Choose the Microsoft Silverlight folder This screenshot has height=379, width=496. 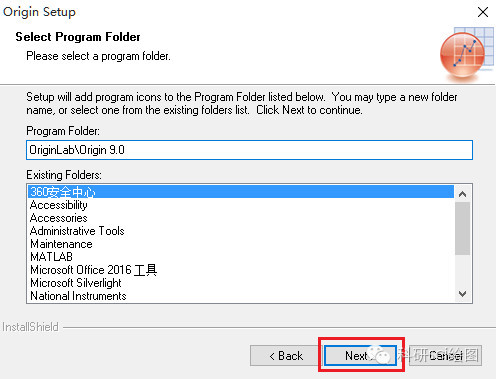point(241,283)
